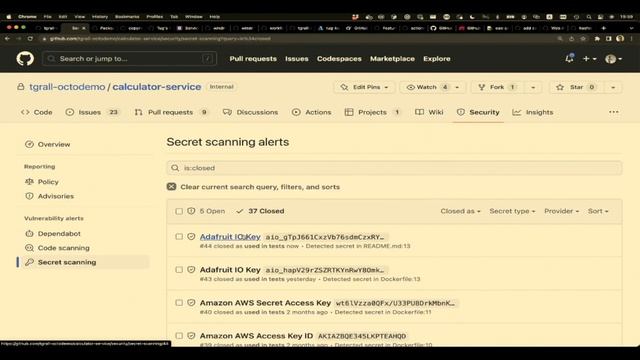This screenshot has height=360, width=640.
Task: Open the repository tabs overflow menu
Action: tap(613, 112)
